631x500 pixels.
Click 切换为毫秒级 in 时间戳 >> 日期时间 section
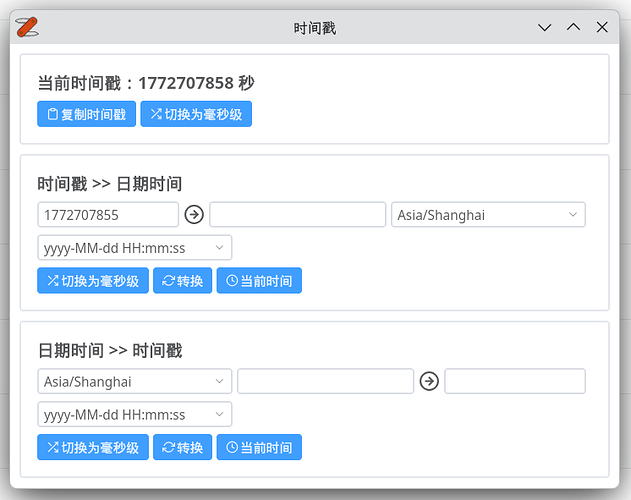[x=93, y=281]
